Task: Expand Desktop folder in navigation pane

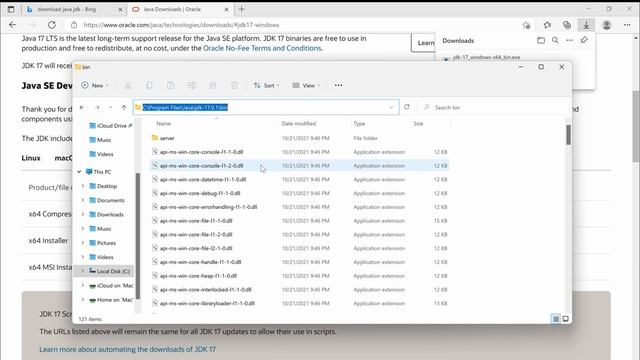Action: coord(83,186)
